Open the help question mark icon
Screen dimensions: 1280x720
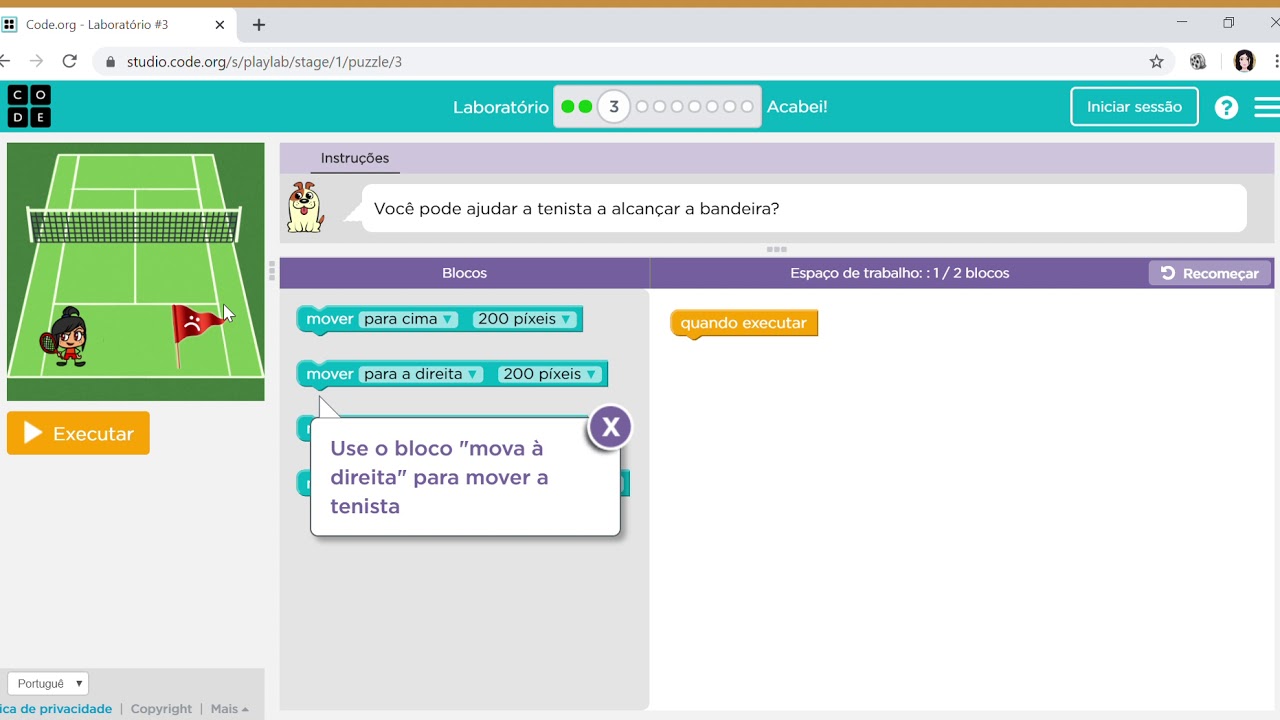(x=1226, y=107)
